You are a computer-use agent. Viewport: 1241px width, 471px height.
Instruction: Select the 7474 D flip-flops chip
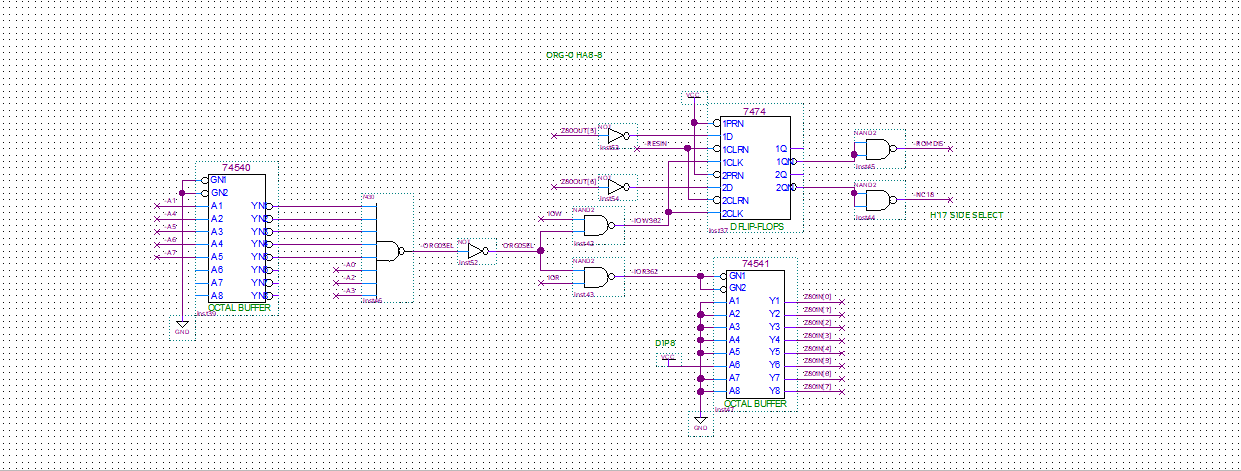[756, 168]
